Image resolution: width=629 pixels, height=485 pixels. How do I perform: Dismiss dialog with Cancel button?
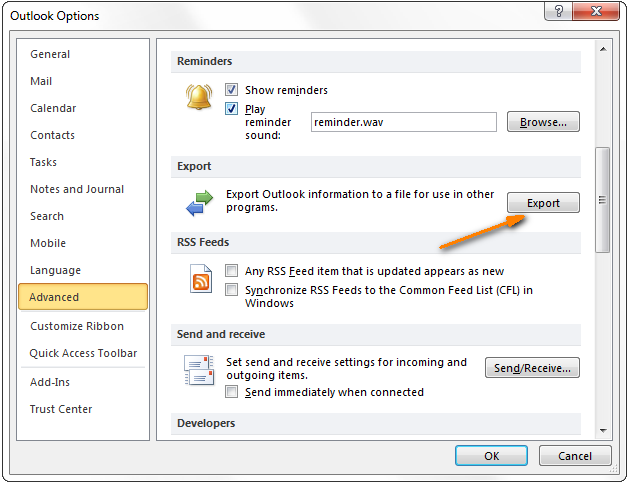tap(575, 456)
